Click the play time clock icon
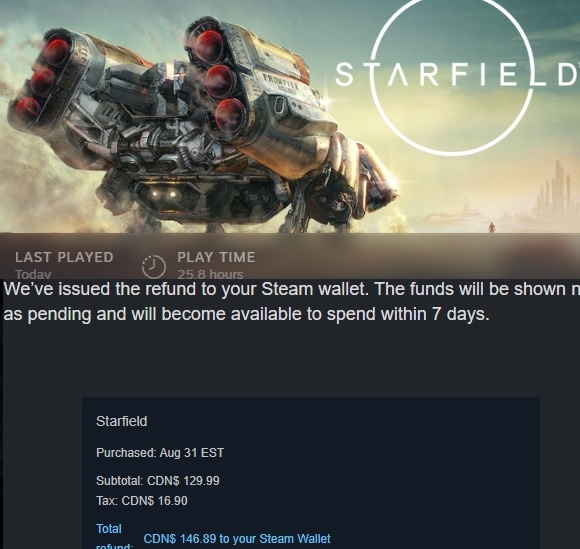The width and height of the screenshot is (580, 549). click(x=154, y=266)
